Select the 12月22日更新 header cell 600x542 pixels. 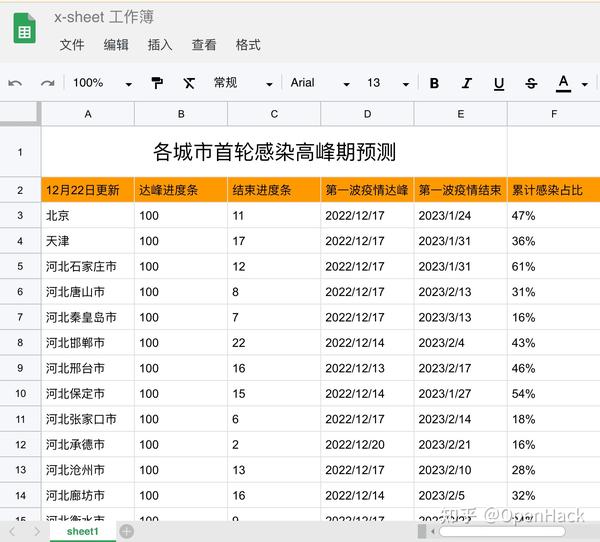[x=88, y=190]
